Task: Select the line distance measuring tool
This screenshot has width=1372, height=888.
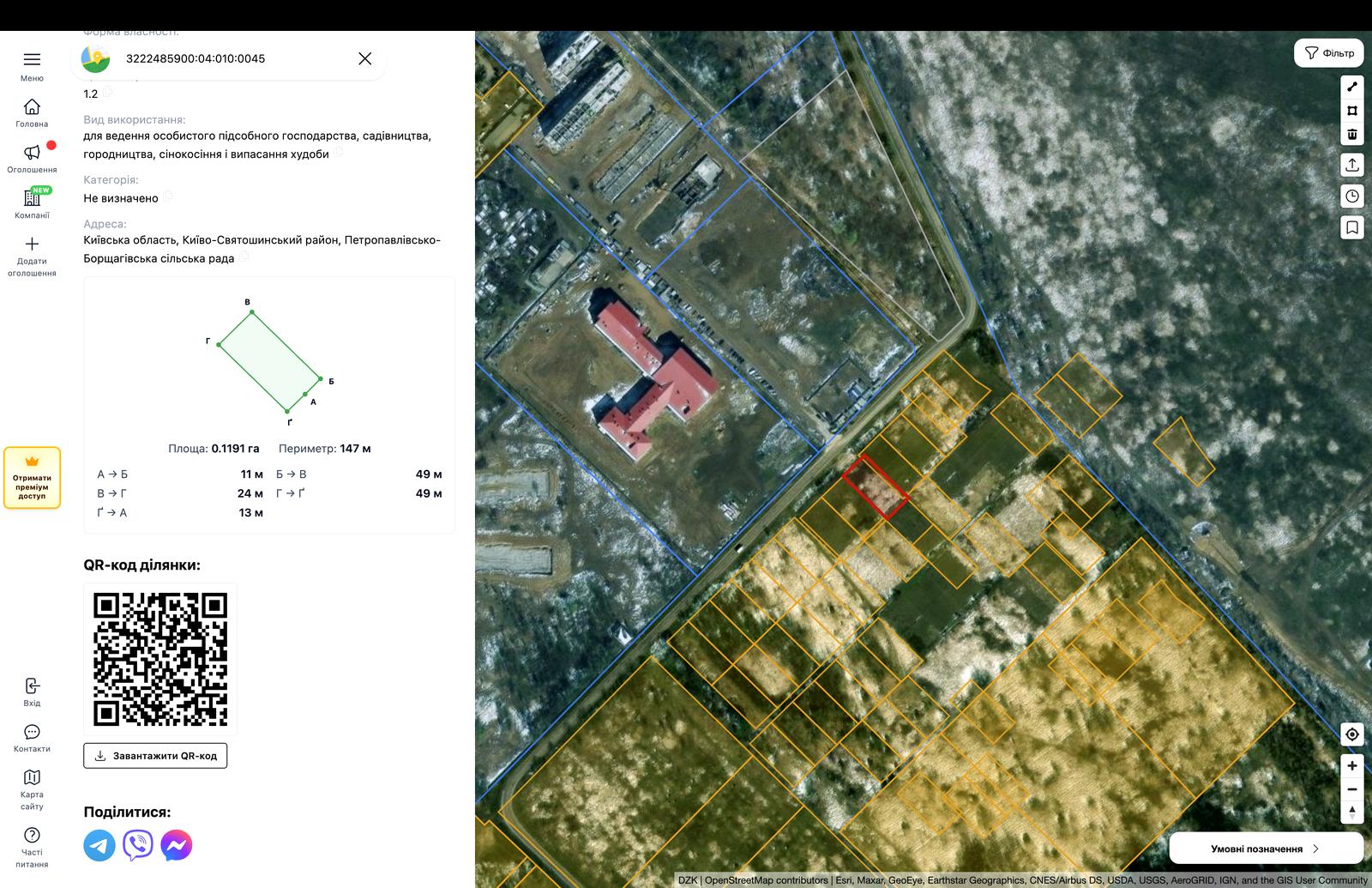Action: coord(1352,86)
